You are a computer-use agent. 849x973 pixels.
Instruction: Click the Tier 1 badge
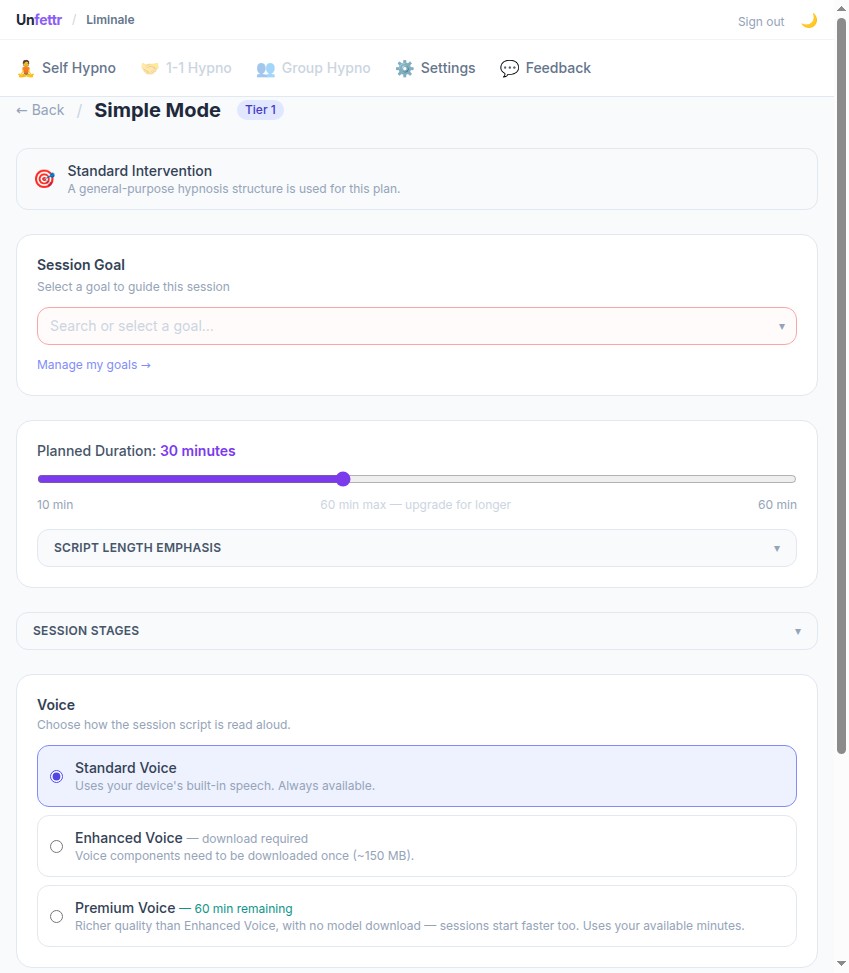tap(261, 110)
